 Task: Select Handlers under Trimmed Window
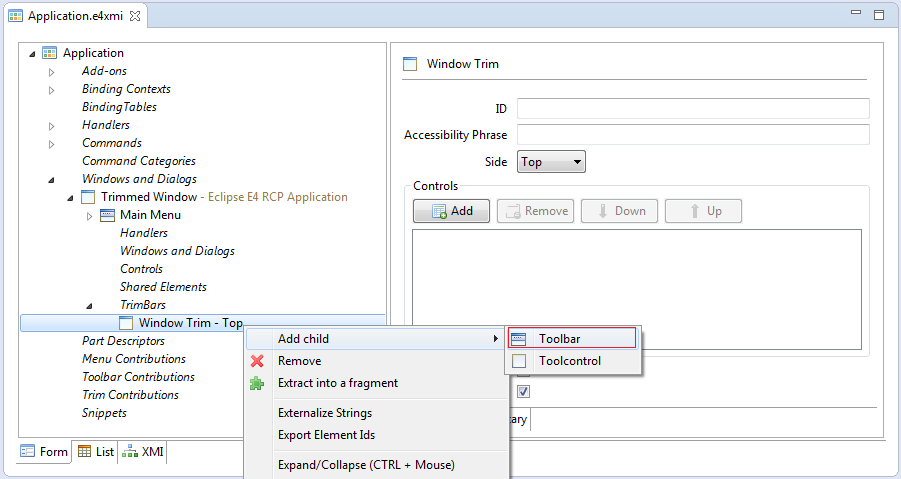coord(144,233)
